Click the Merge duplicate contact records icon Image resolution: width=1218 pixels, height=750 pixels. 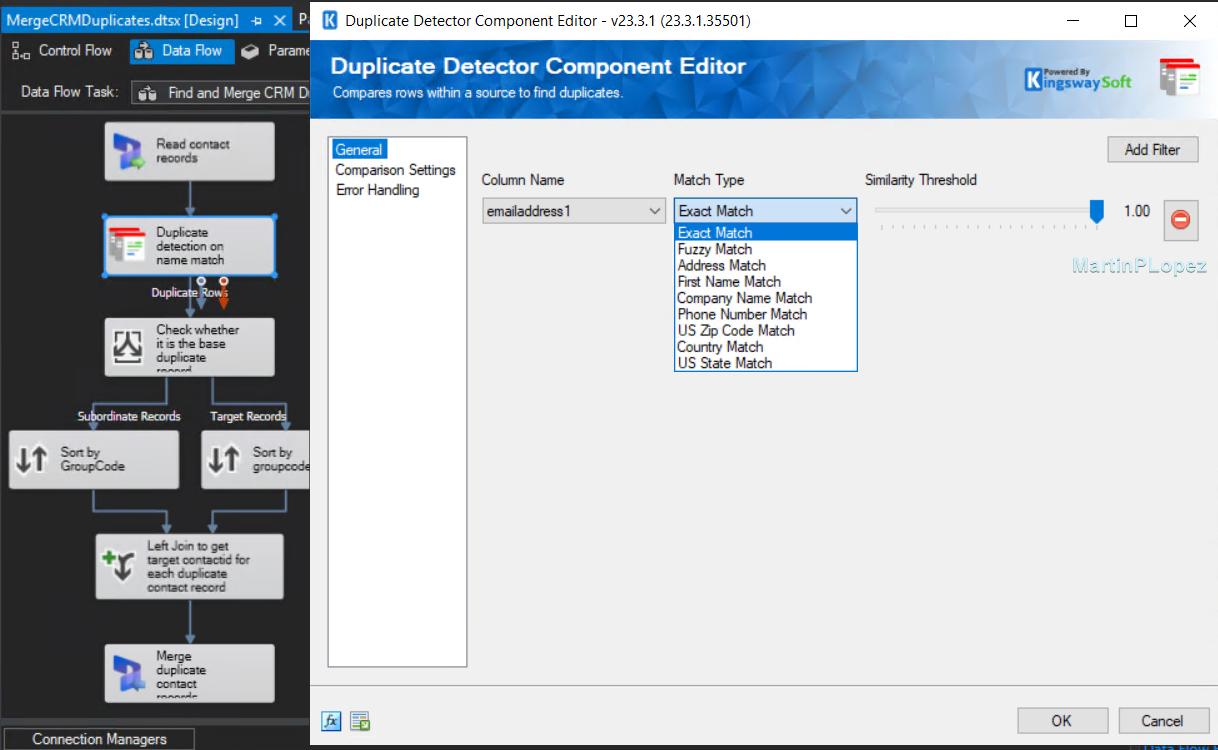click(x=129, y=672)
